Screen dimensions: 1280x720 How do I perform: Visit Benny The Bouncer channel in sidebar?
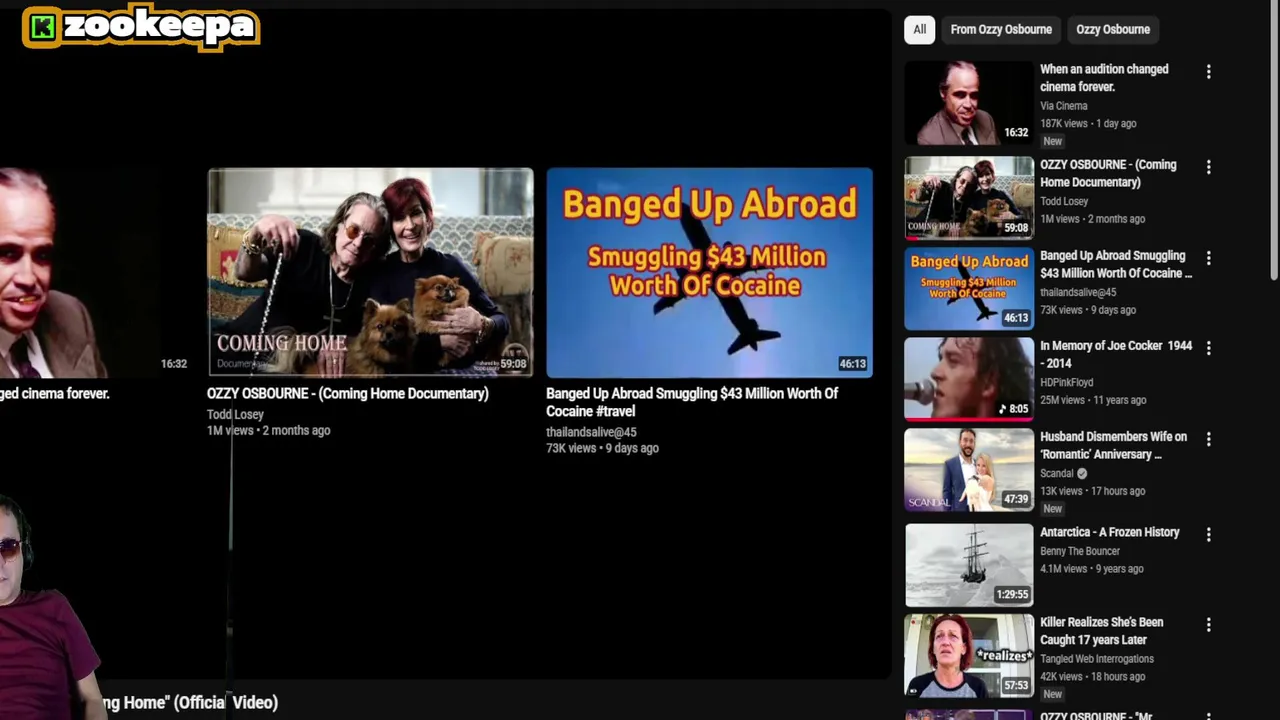tap(1080, 551)
